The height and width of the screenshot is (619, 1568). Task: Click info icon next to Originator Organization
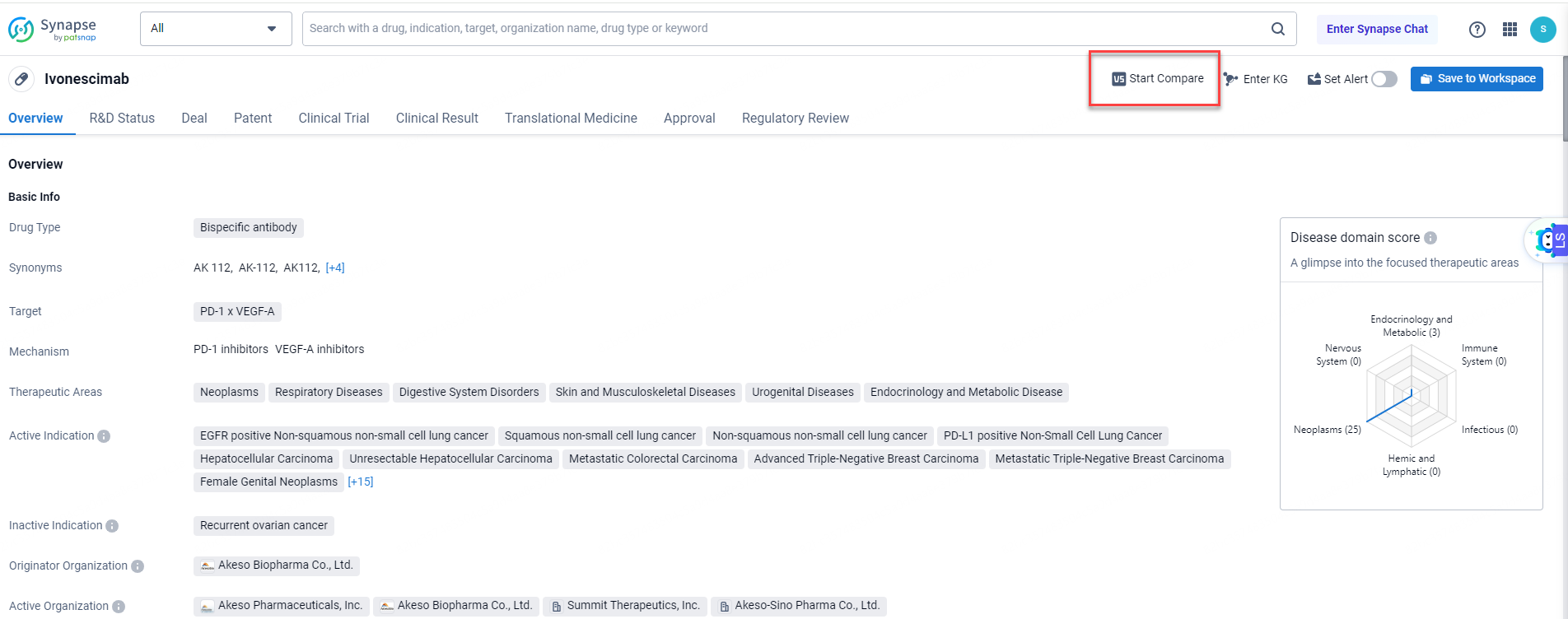[x=138, y=566]
